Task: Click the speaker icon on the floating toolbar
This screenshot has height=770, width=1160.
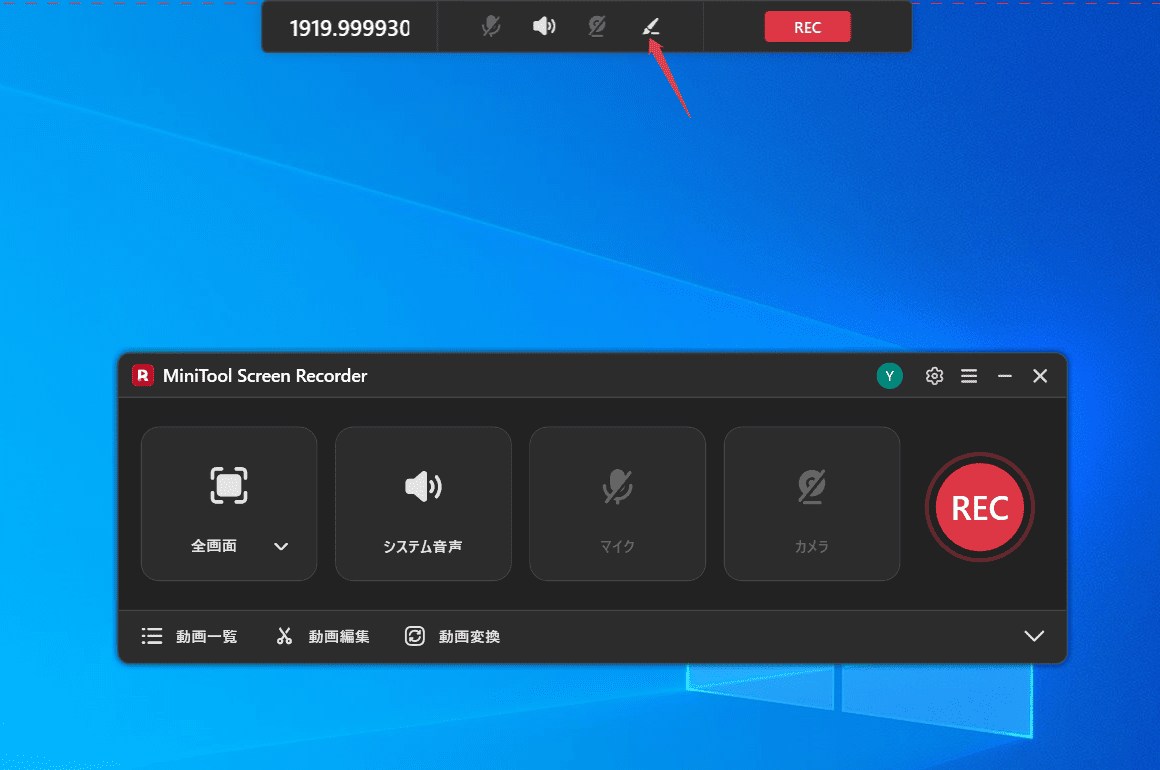Action: coord(544,26)
